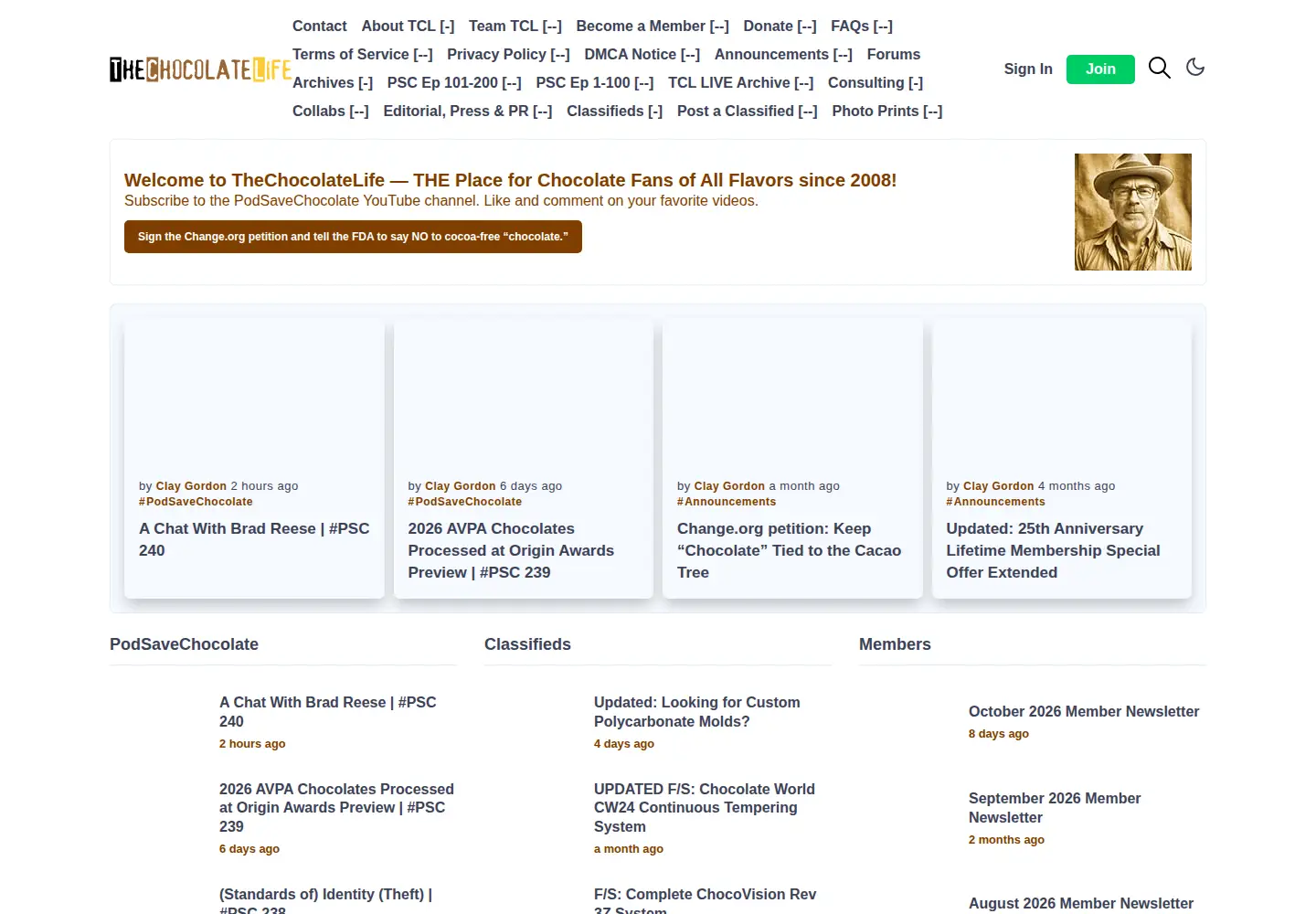The image size is (1316, 914).
Task: Expand Team TCL [--] menu
Action: click(x=515, y=27)
